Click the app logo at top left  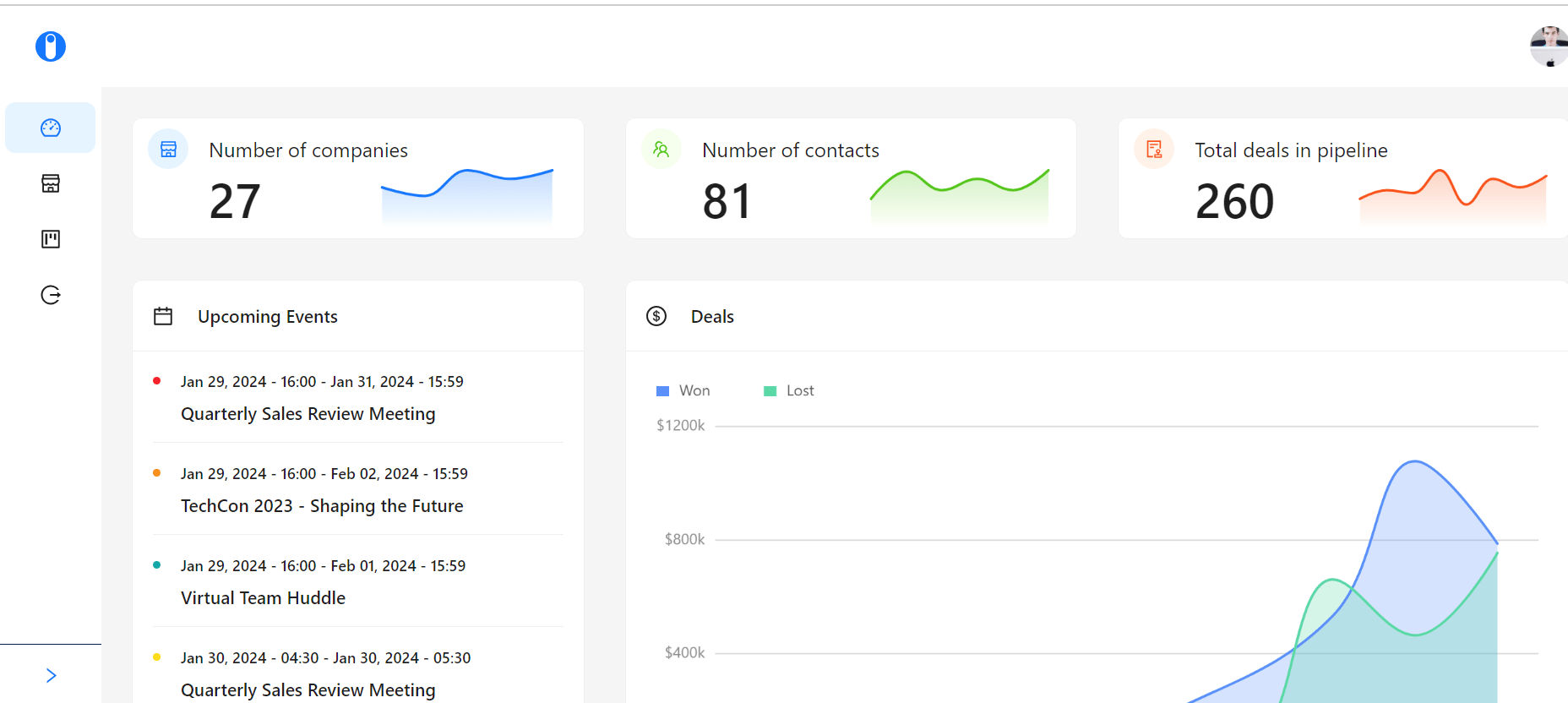pos(51,46)
